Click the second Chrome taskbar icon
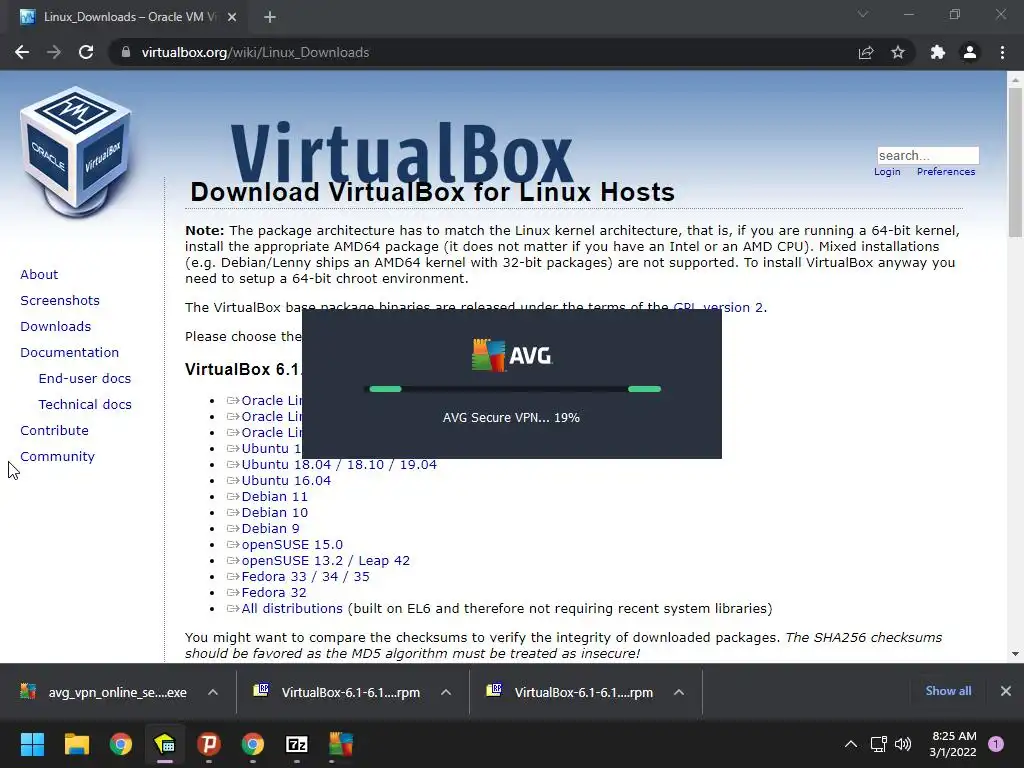 point(253,744)
